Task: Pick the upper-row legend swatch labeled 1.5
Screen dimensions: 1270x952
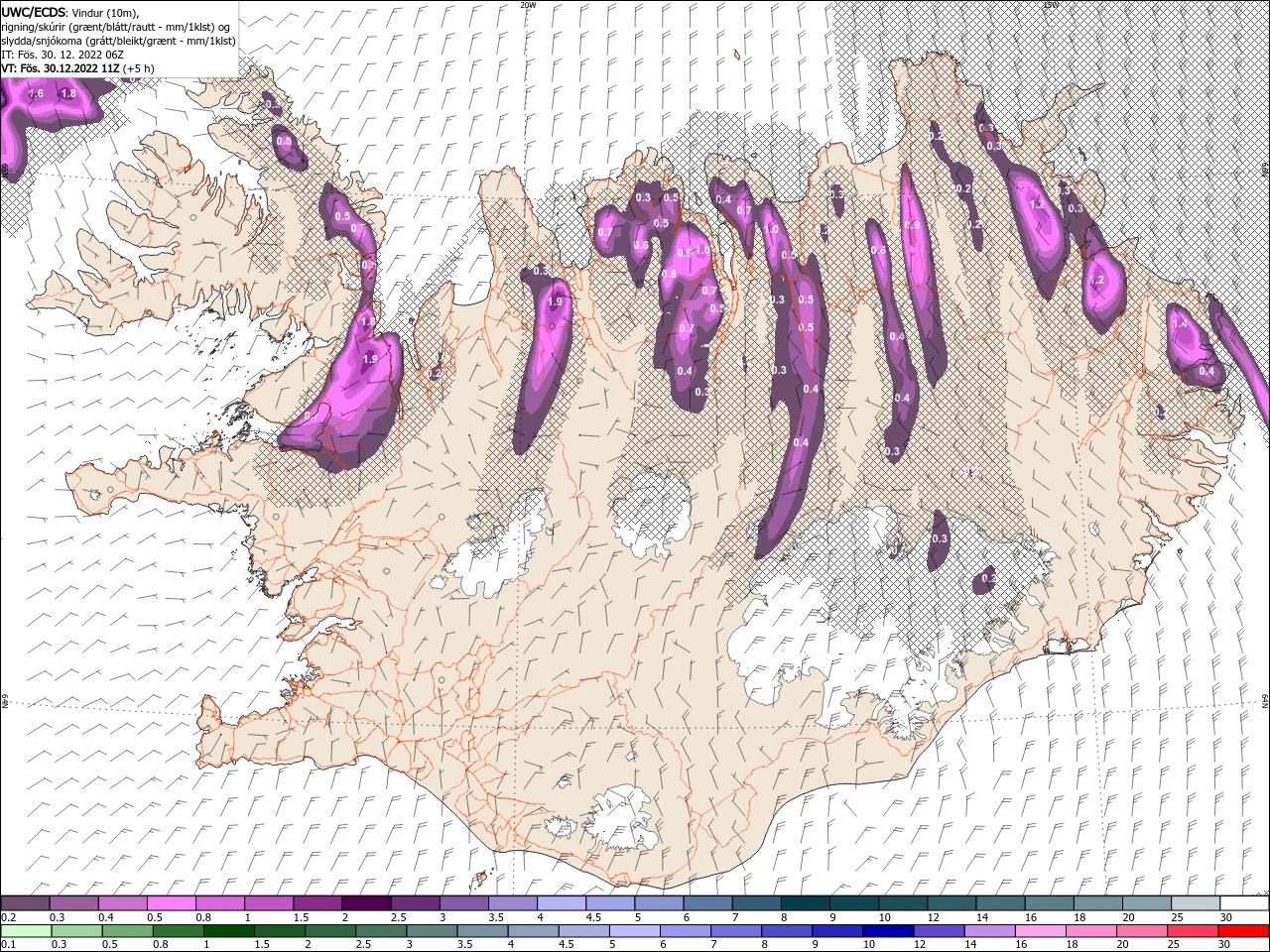Action: coord(317,903)
